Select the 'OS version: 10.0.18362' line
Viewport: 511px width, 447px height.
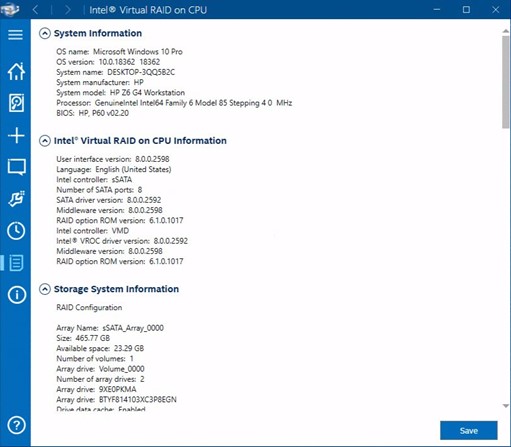108,62
